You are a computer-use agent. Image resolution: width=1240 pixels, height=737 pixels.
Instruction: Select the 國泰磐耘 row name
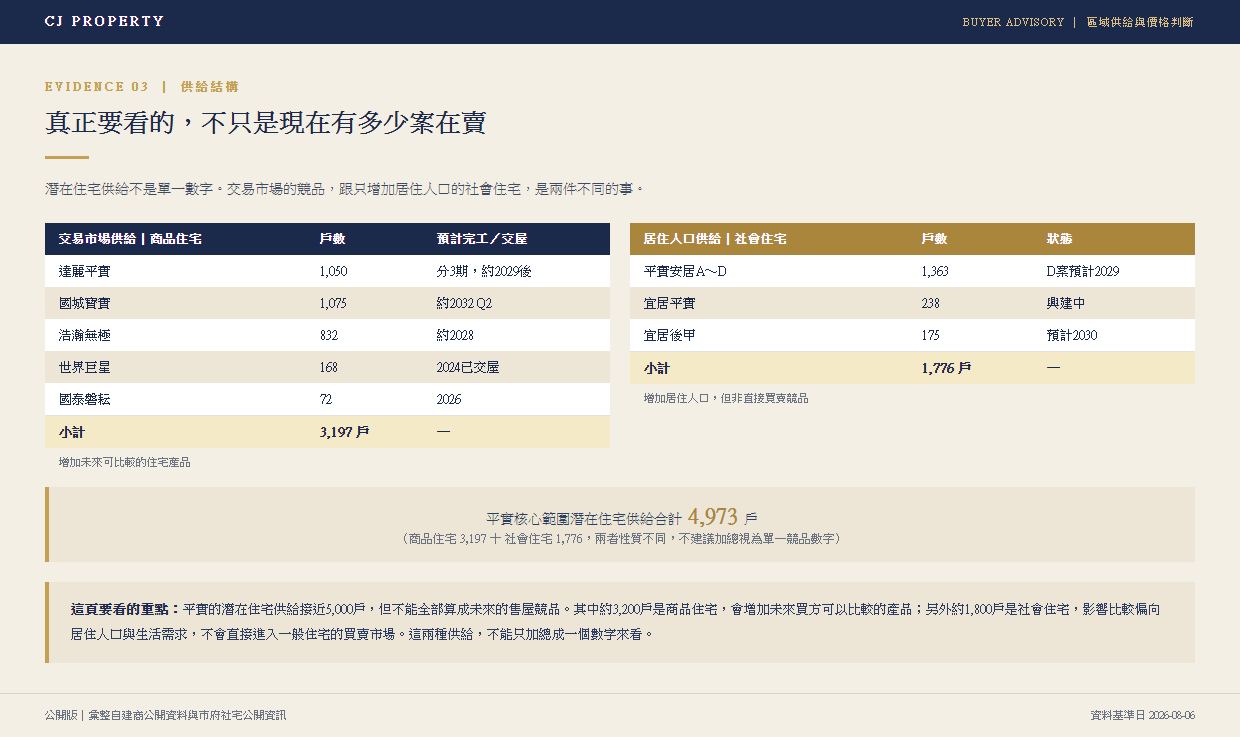point(85,399)
